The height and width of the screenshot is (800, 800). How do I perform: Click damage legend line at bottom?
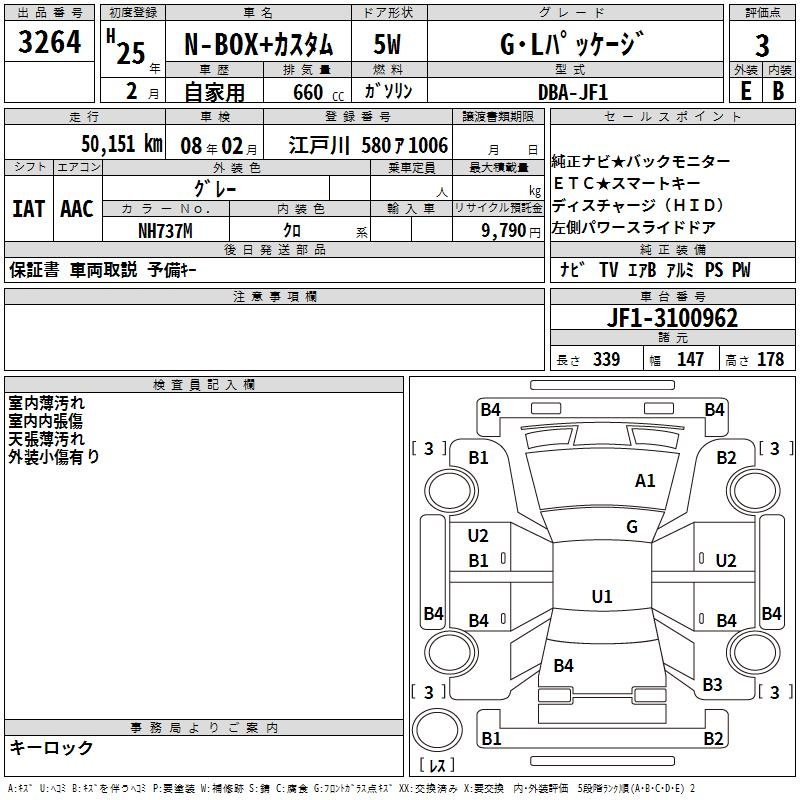point(352,789)
